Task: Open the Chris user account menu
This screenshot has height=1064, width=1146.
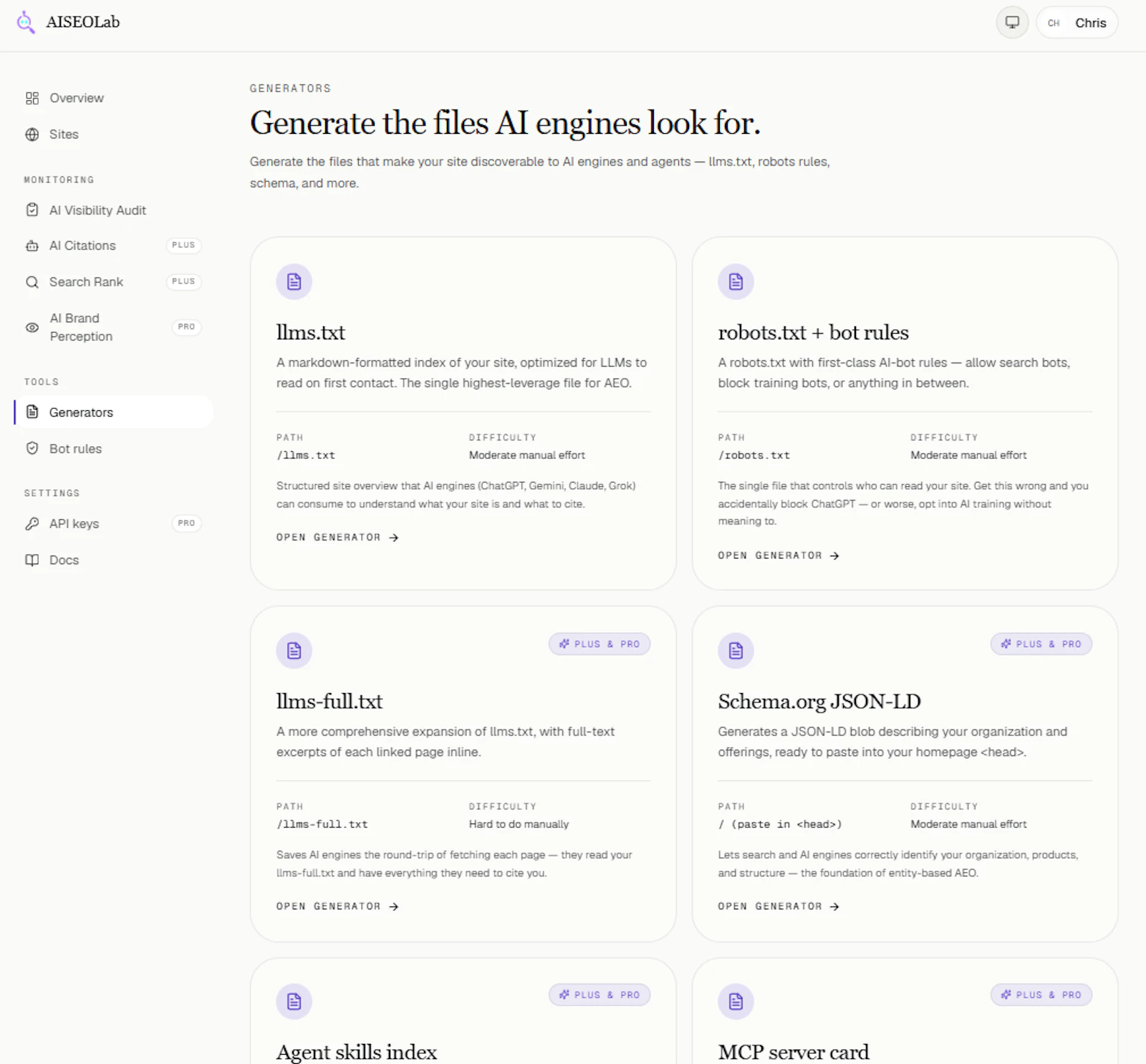Action: tap(1077, 23)
